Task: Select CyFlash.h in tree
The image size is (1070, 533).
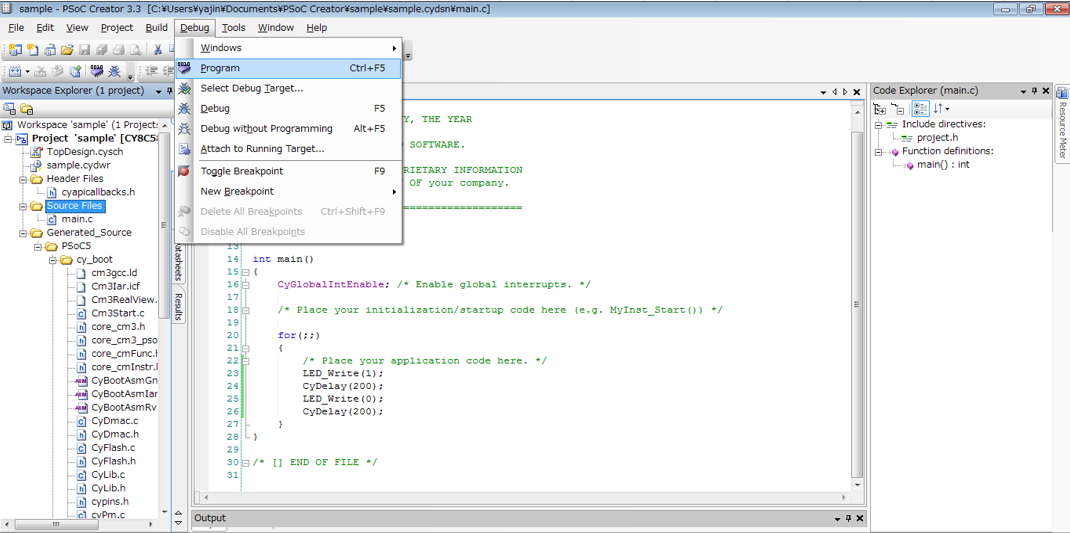Action: tap(113, 461)
